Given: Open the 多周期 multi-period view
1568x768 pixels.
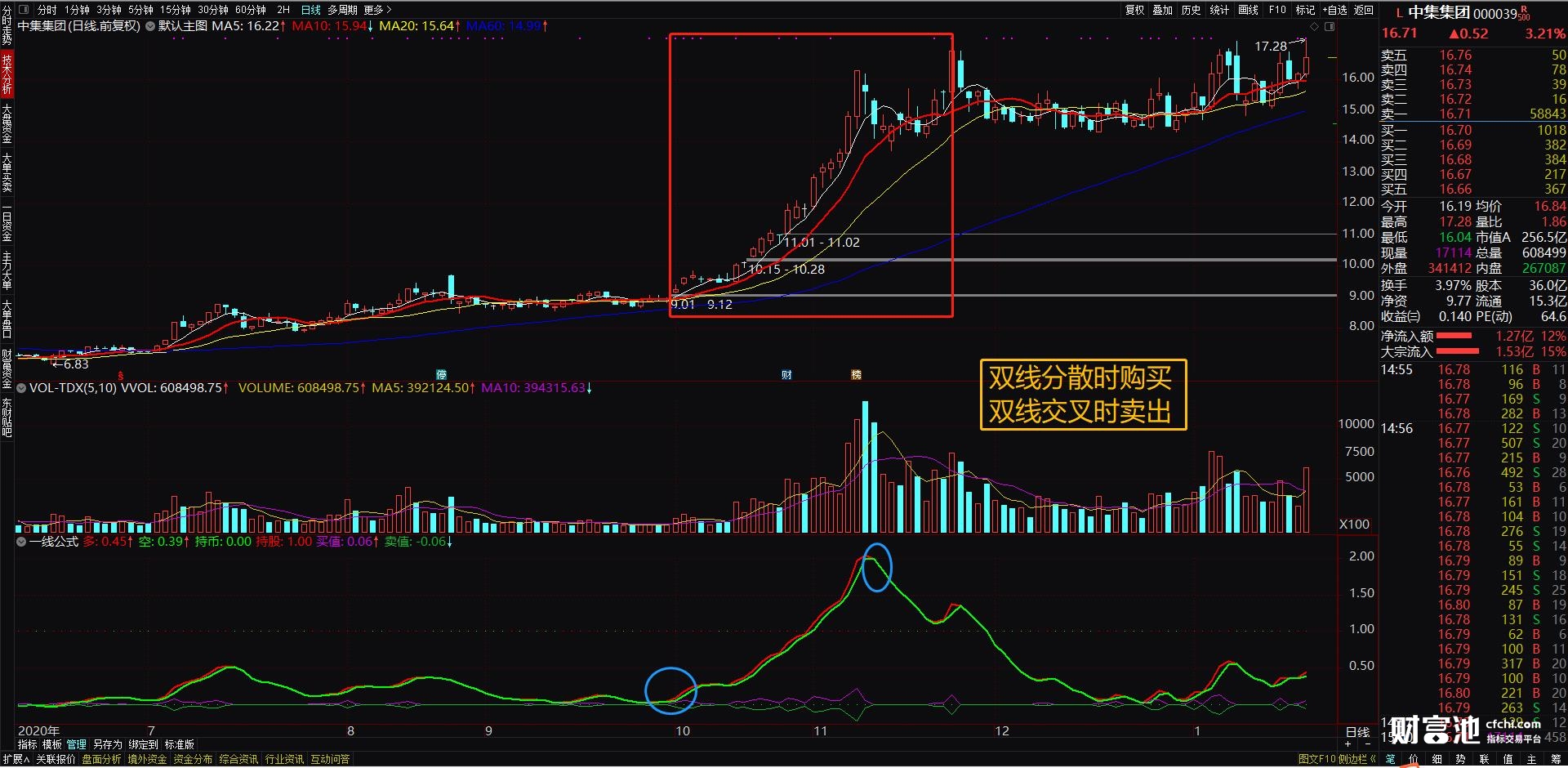Looking at the screenshot, I should pyautogui.click(x=343, y=10).
